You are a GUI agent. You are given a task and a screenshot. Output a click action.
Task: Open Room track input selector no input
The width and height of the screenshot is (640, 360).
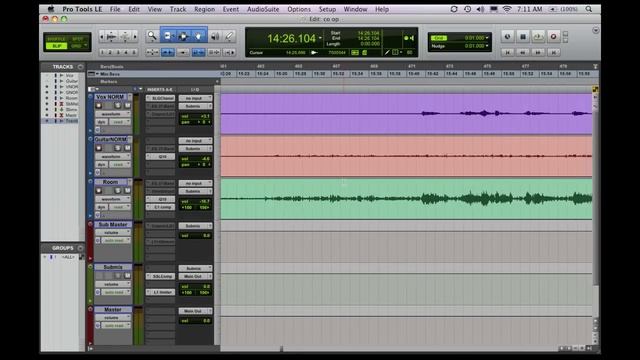point(196,183)
